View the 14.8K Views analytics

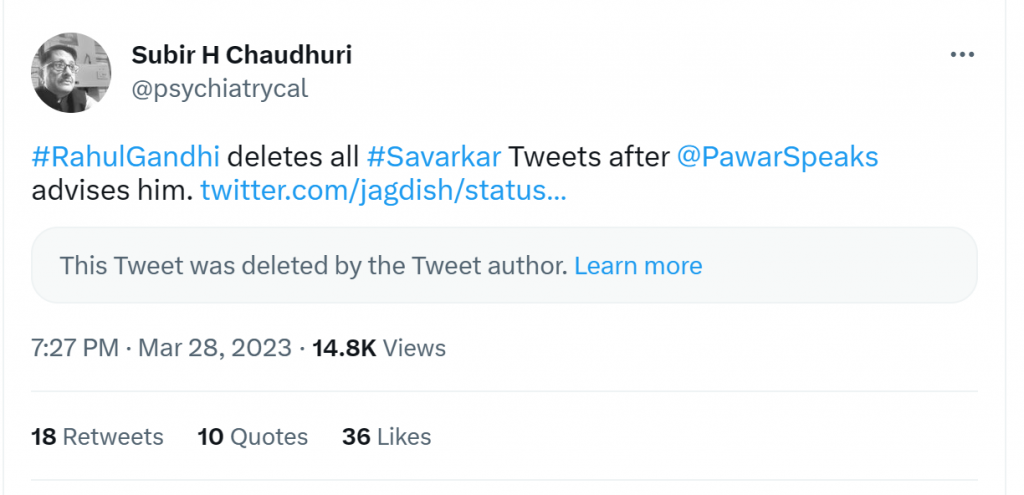(x=379, y=348)
